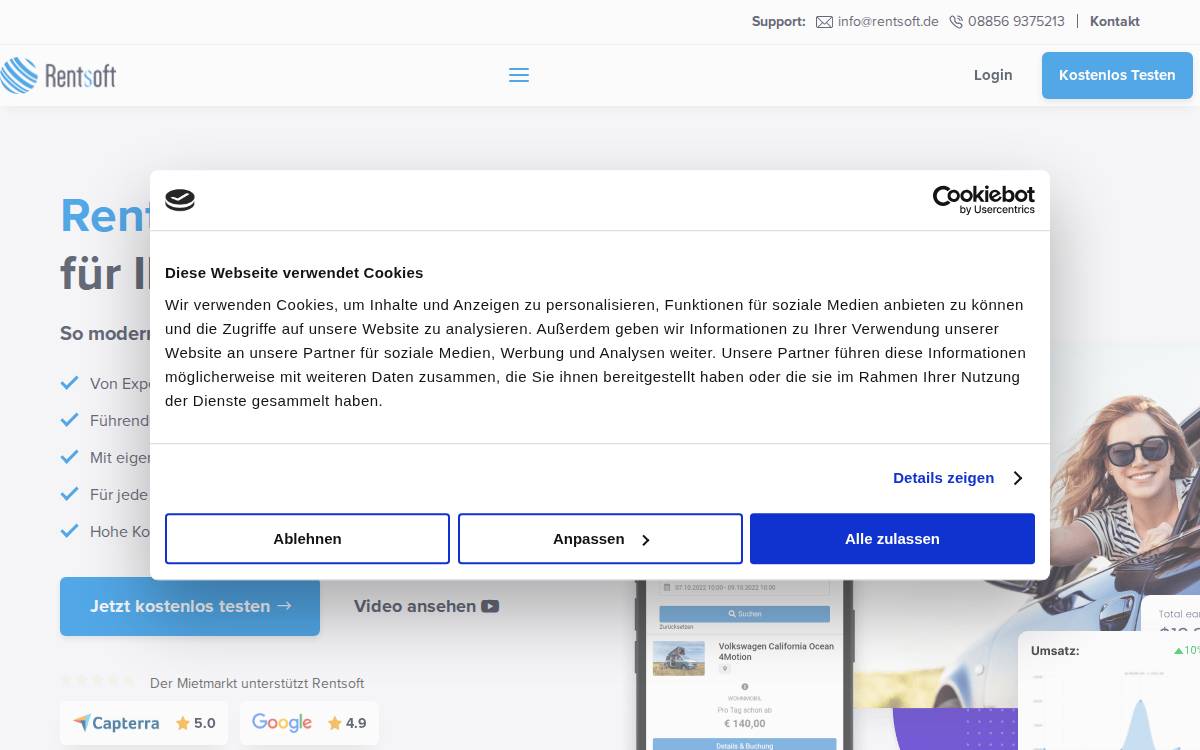Open Cookiebot by Usercentrics branding link

[984, 200]
